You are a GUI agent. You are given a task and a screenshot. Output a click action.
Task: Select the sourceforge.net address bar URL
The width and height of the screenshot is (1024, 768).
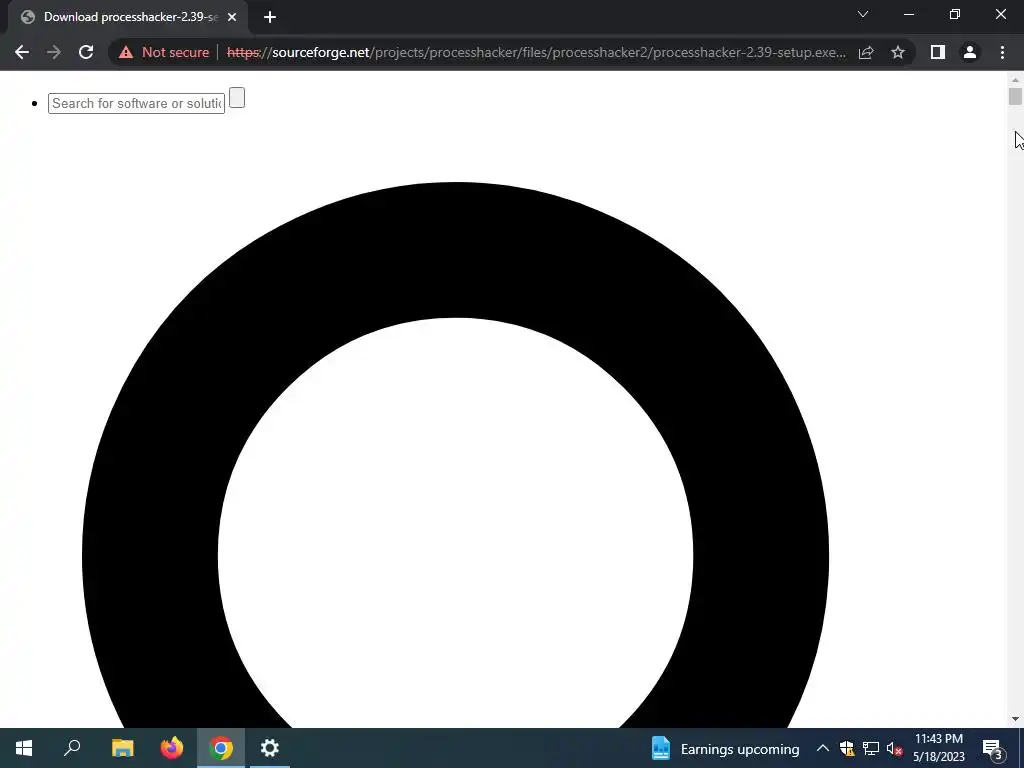click(x=536, y=52)
